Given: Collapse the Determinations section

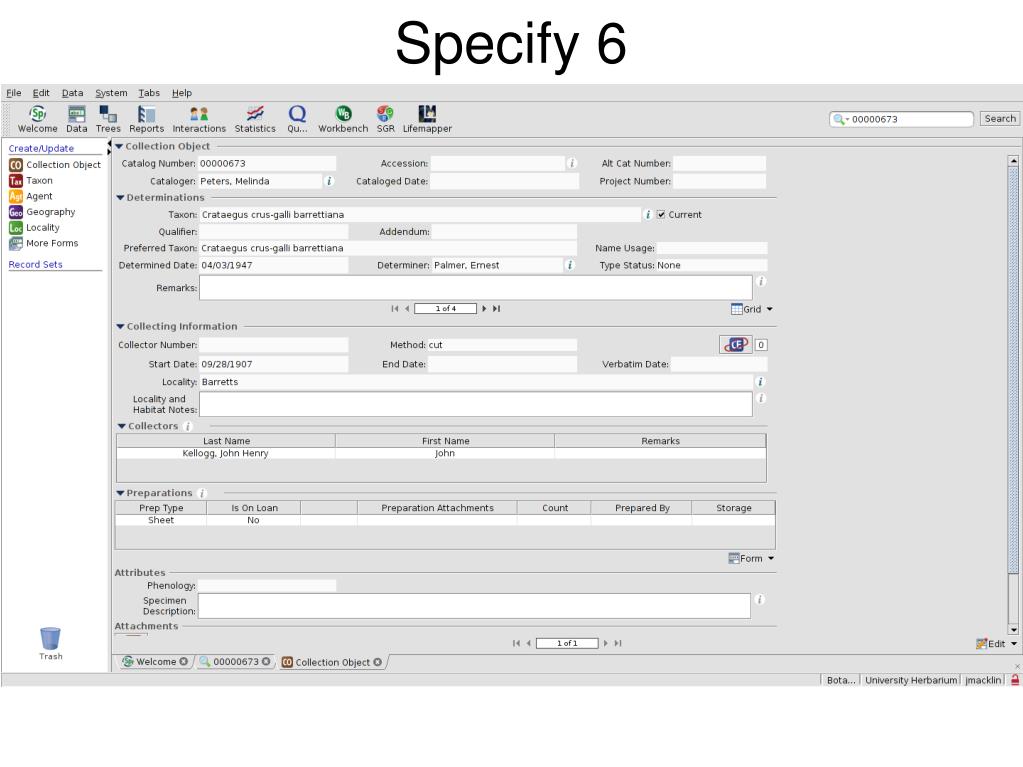Looking at the screenshot, I should tap(120, 198).
